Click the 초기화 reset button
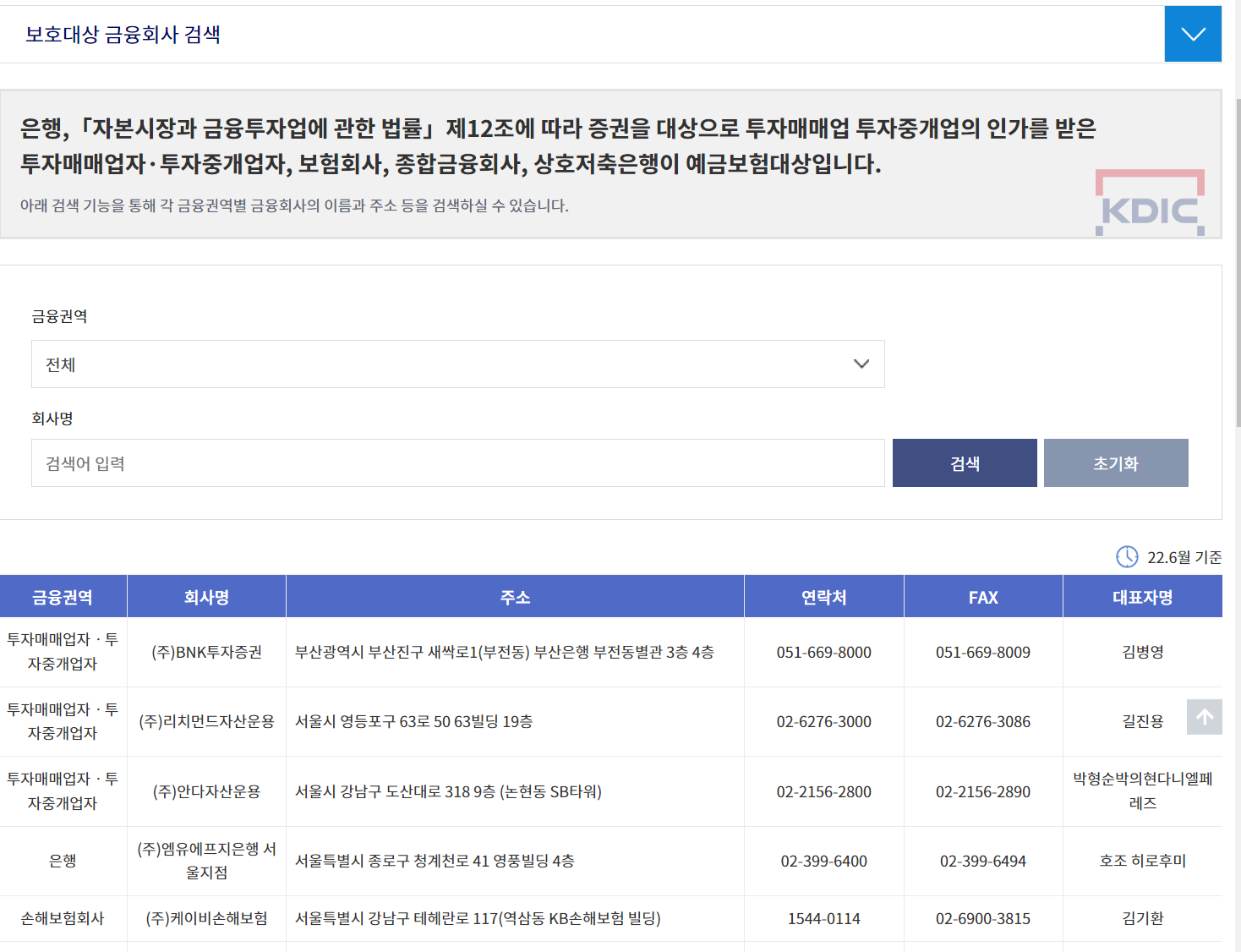Viewport: 1241px width, 952px height. click(x=1116, y=463)
